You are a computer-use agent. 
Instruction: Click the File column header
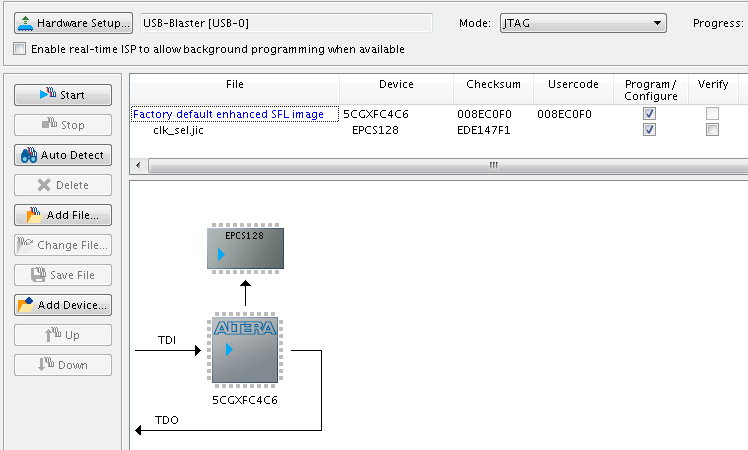point(235,90)
